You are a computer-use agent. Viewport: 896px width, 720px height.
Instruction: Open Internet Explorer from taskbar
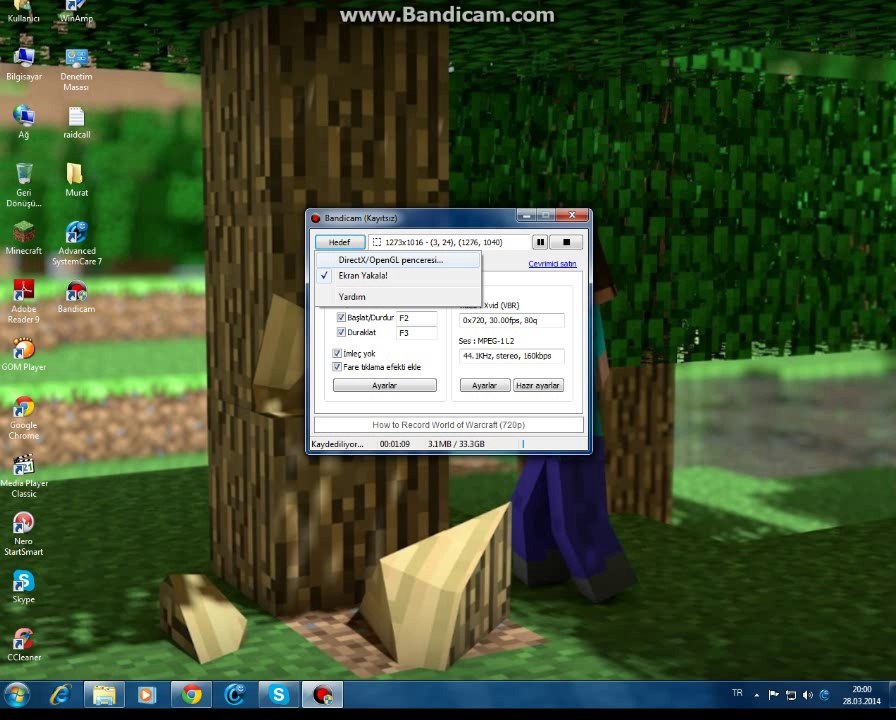coord(61,695)
